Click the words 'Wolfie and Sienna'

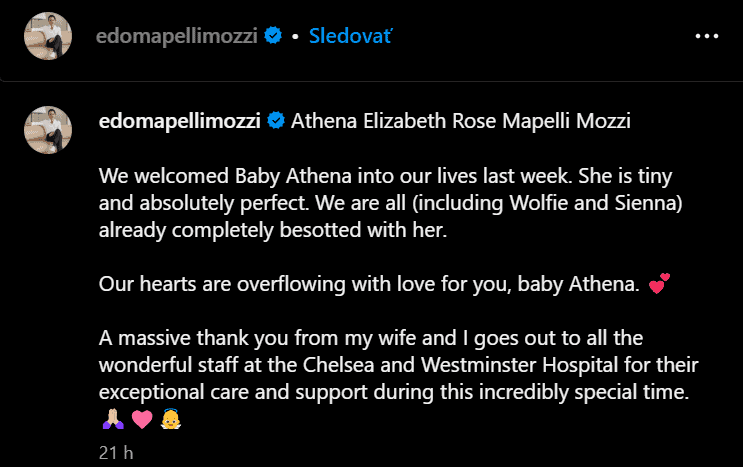[x=593, y=203]
